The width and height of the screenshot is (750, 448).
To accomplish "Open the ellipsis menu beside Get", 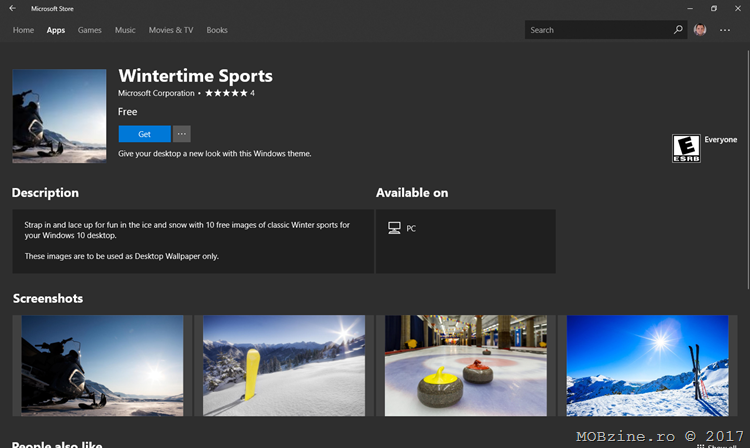I will (182, 134).
